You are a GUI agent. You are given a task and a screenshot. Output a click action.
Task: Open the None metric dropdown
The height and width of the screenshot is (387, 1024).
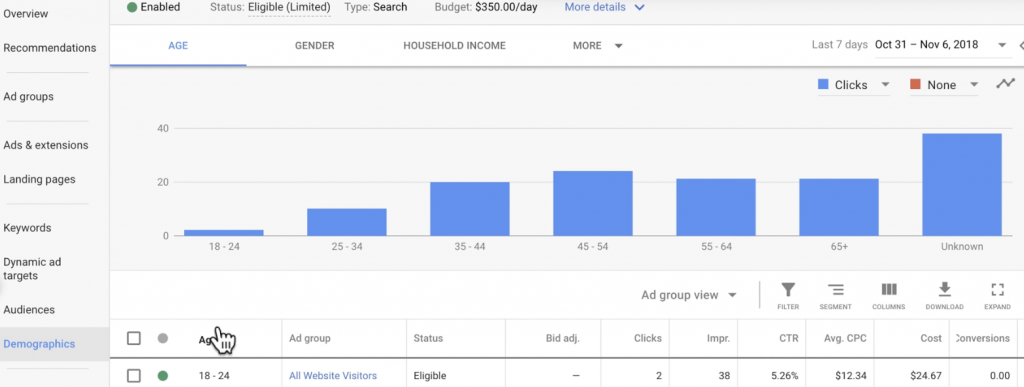tap(944, 85)
